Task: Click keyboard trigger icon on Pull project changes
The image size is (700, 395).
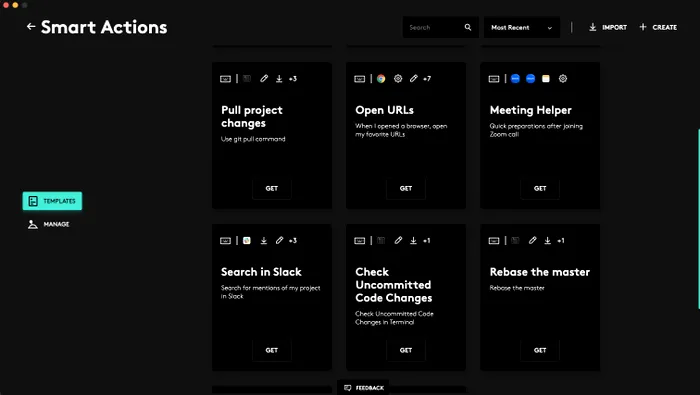Action: (225, 79)
